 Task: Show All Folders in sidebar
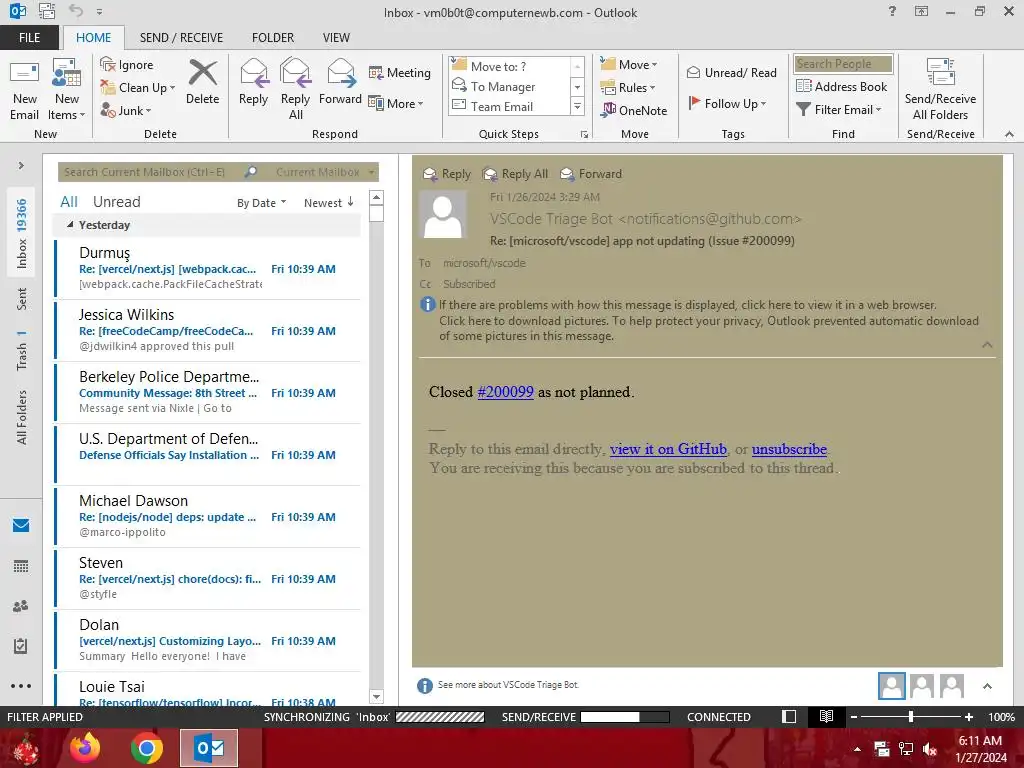[x=22, y=417]
